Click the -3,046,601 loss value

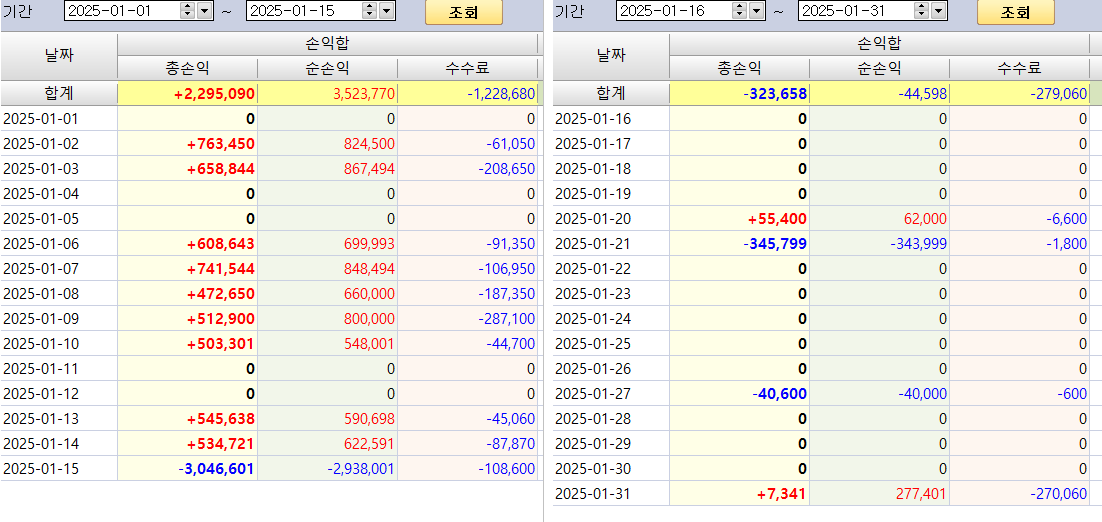(216, 469)
